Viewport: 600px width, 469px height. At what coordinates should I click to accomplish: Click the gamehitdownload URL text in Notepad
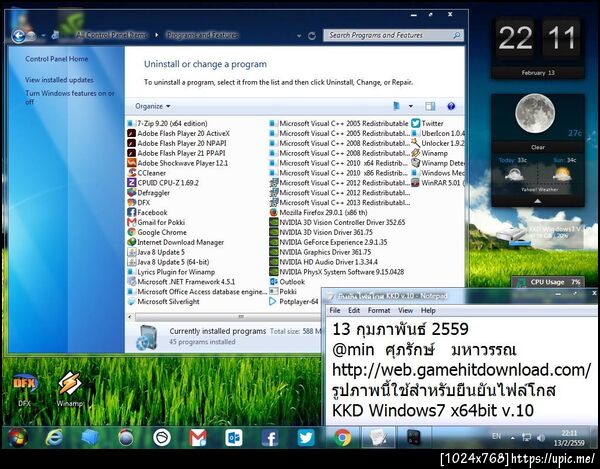461,370
